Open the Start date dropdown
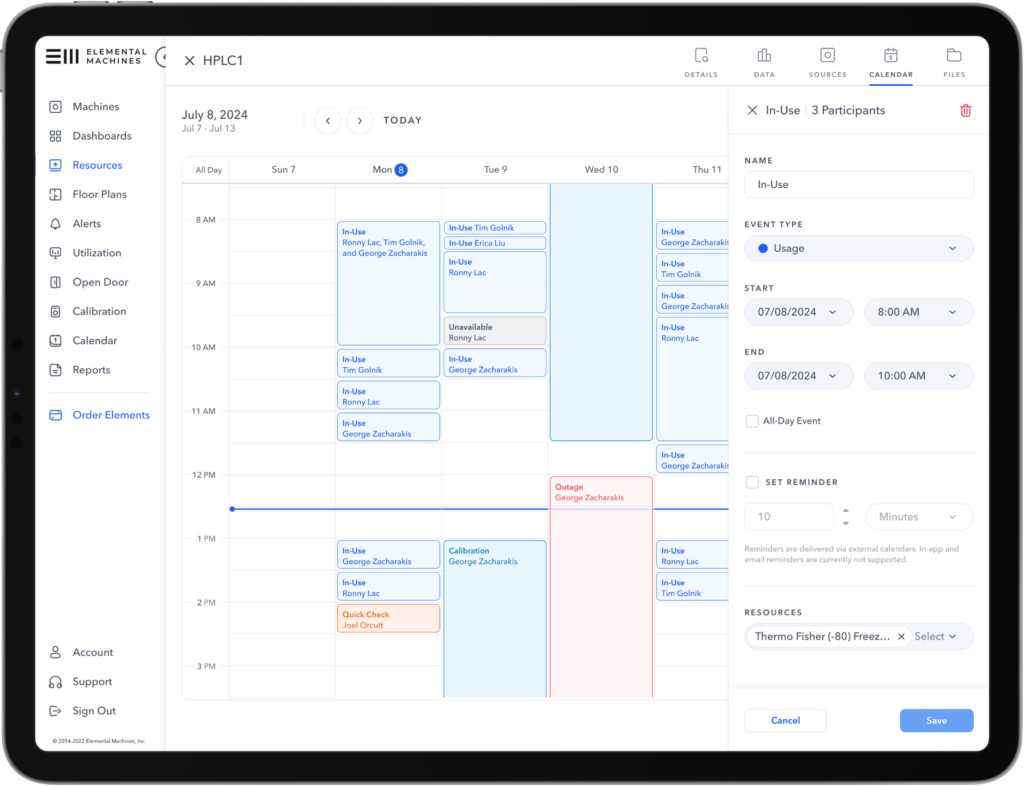Image resolution: width=1024 pixels, height=786 pixels. (799, 312)
